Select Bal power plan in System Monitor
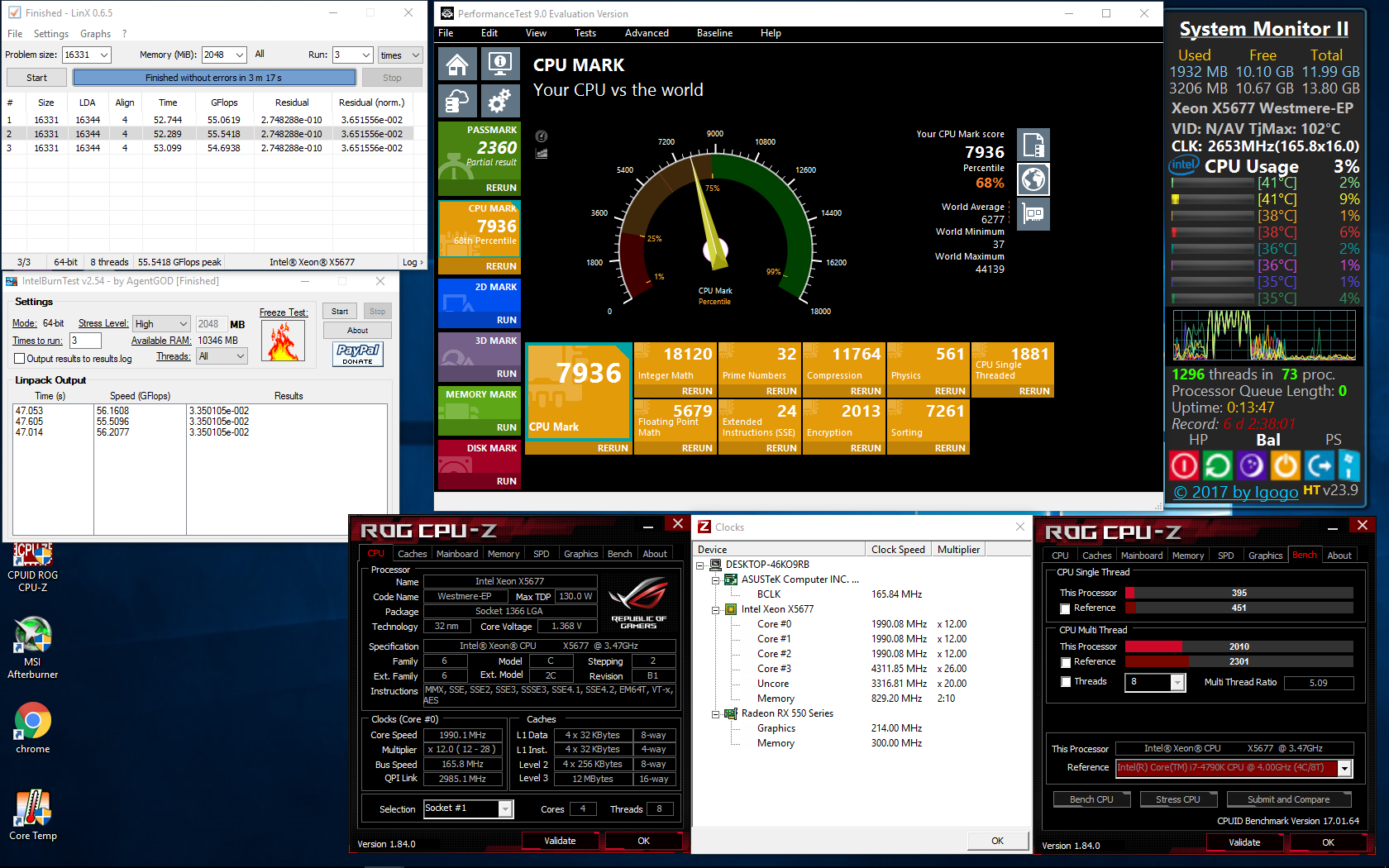 click(1268, 440)
